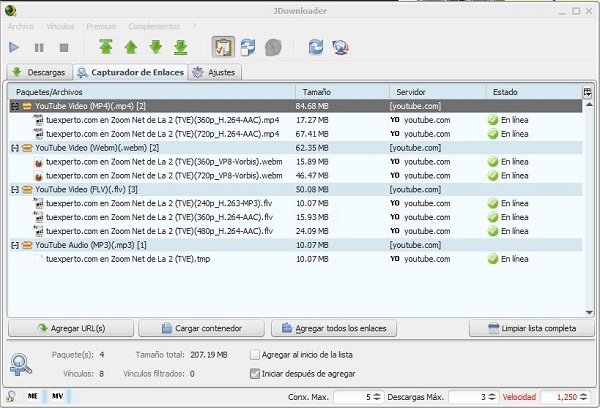Switch to the Descargas tab

pos(39,73)
